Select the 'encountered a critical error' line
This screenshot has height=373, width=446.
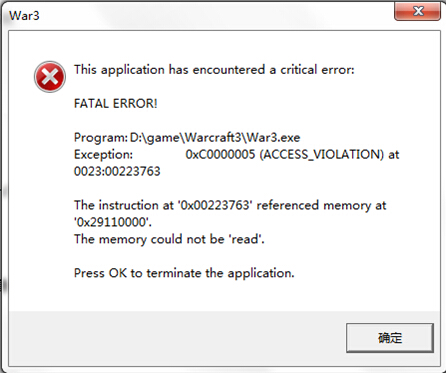tap(214, 70)
